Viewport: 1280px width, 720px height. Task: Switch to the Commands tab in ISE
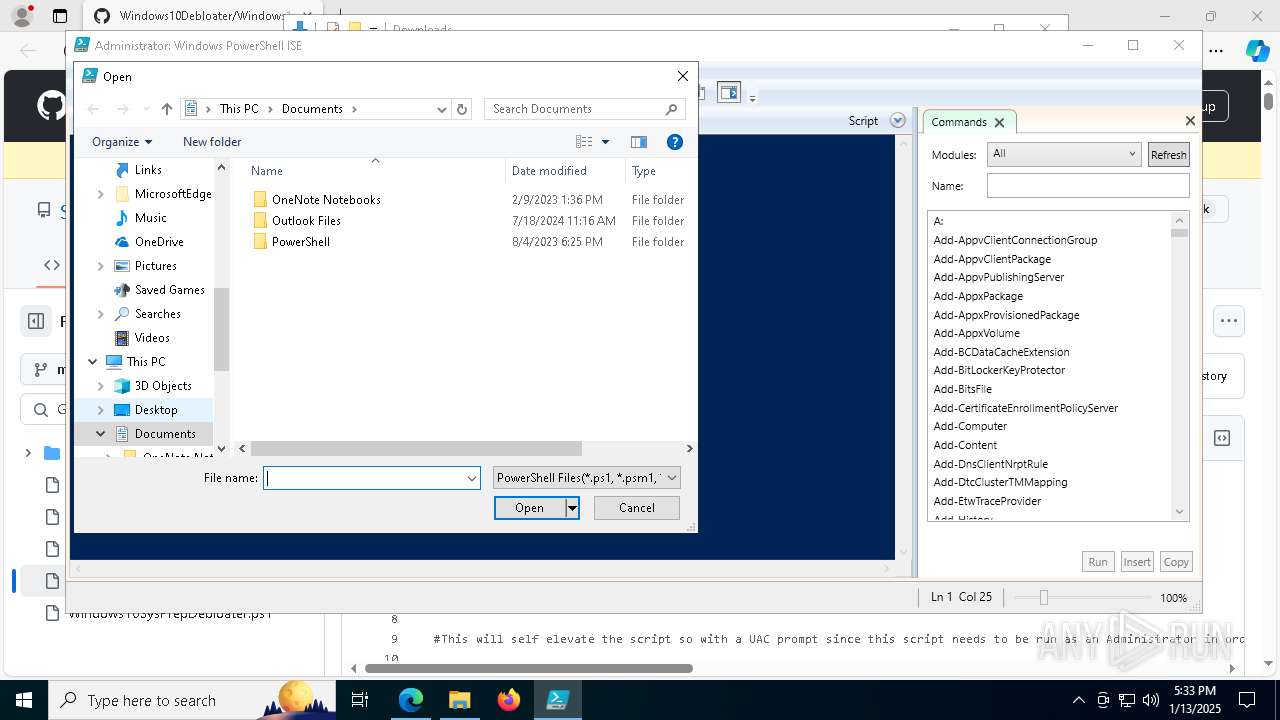tap(959, 122)
